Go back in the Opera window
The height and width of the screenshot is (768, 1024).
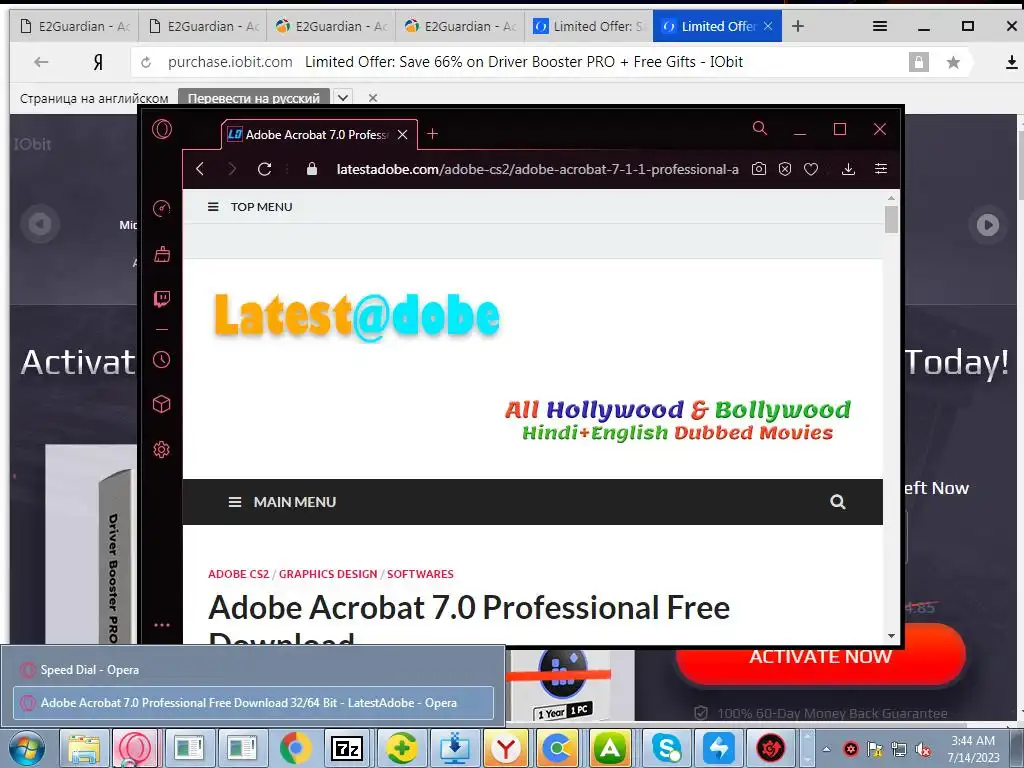click(x=200, y=169)
